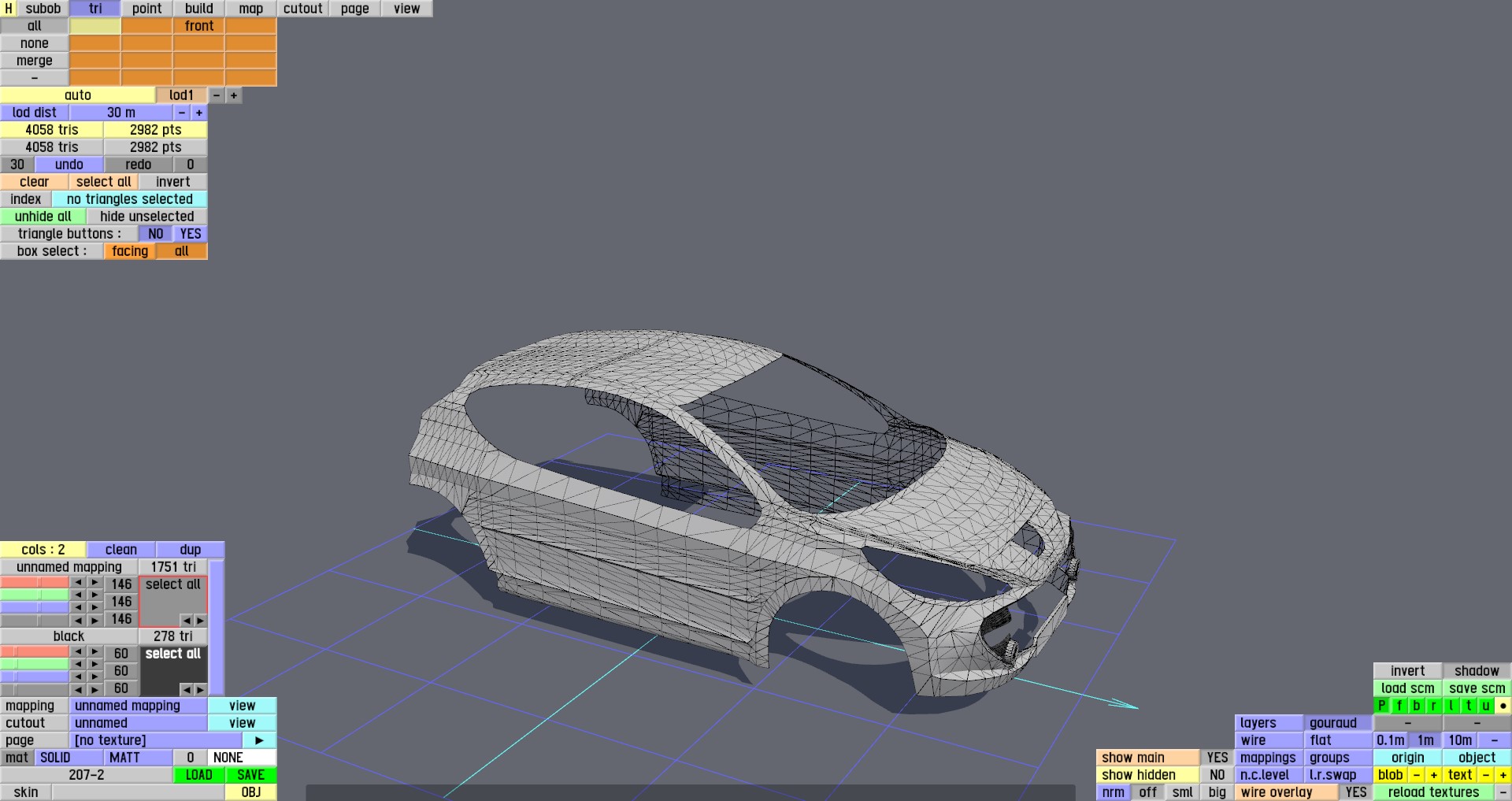Click the yellow dot view button
1512x801 pixels.
click(x=1503, y=706)
